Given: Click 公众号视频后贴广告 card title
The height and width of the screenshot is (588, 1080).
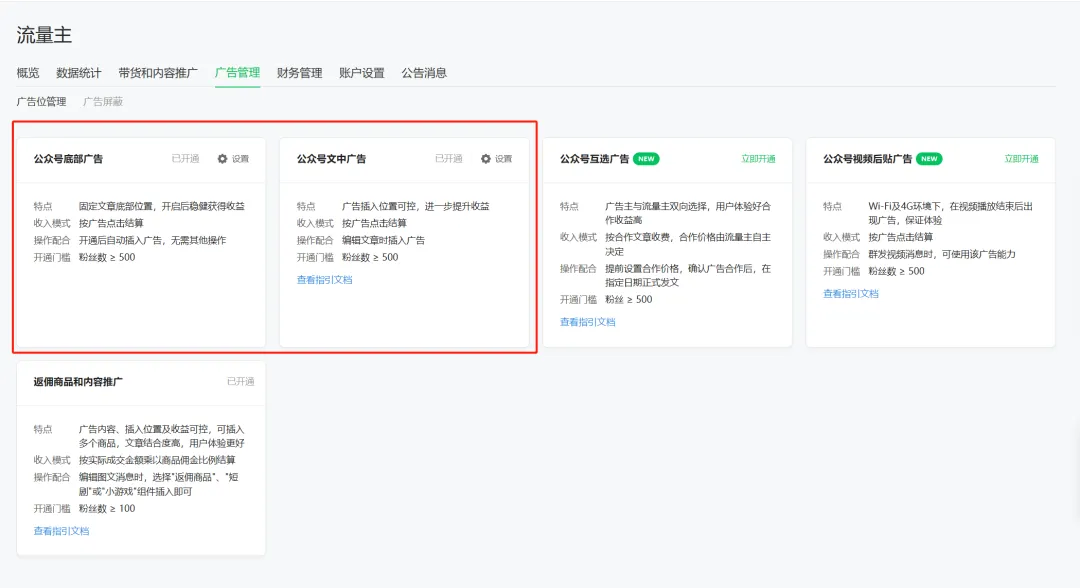Looking at the screenshot, I should point(867,159).
